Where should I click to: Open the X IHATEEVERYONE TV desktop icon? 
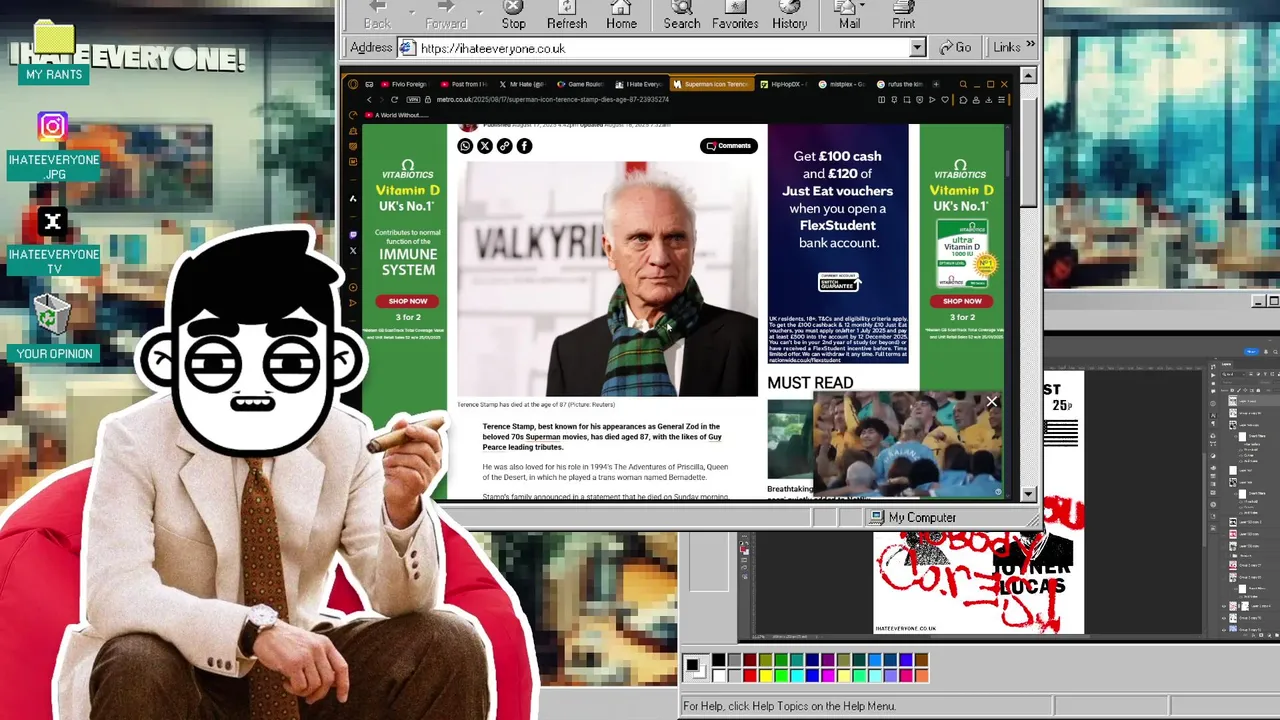[54, 242]
